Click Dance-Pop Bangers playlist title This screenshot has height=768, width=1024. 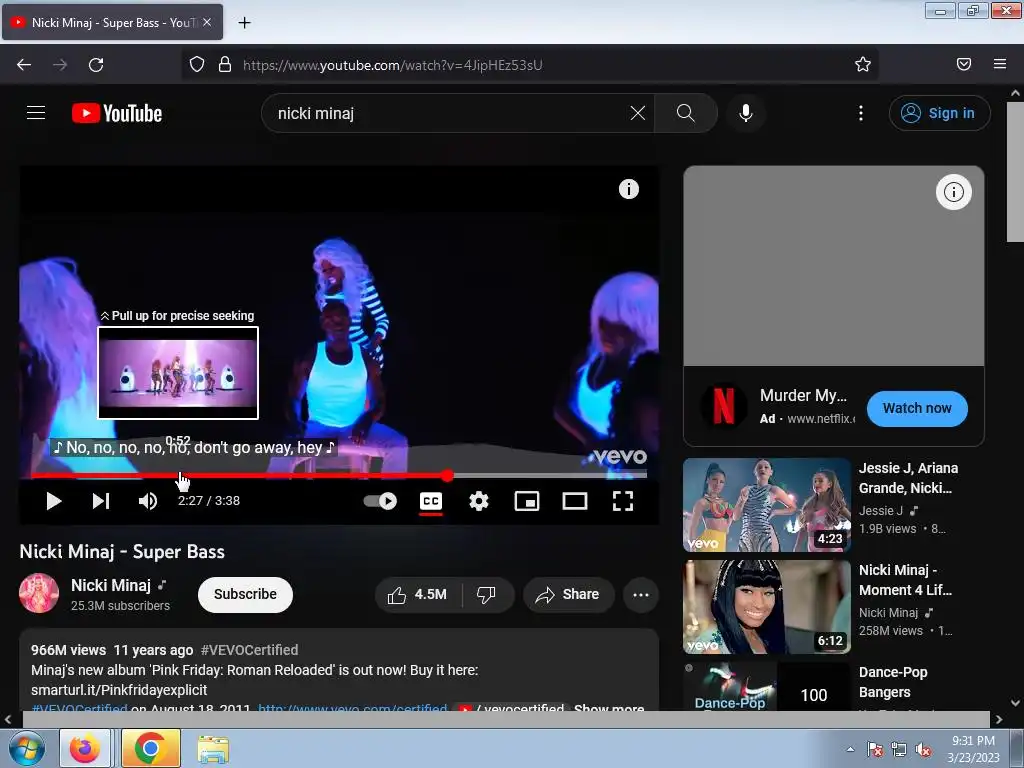[x=893, y=682]
